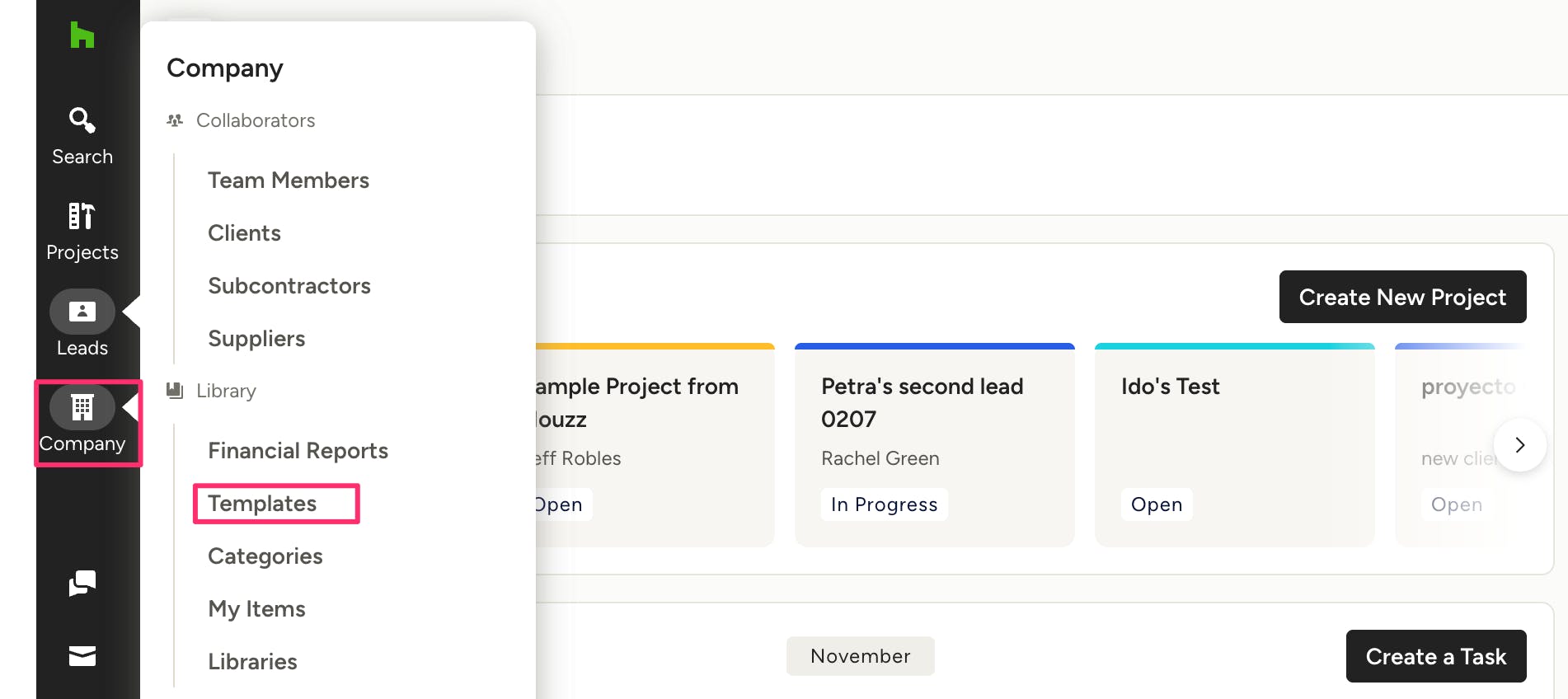Select the Projects icon in sidebar

tap(82, 229)
